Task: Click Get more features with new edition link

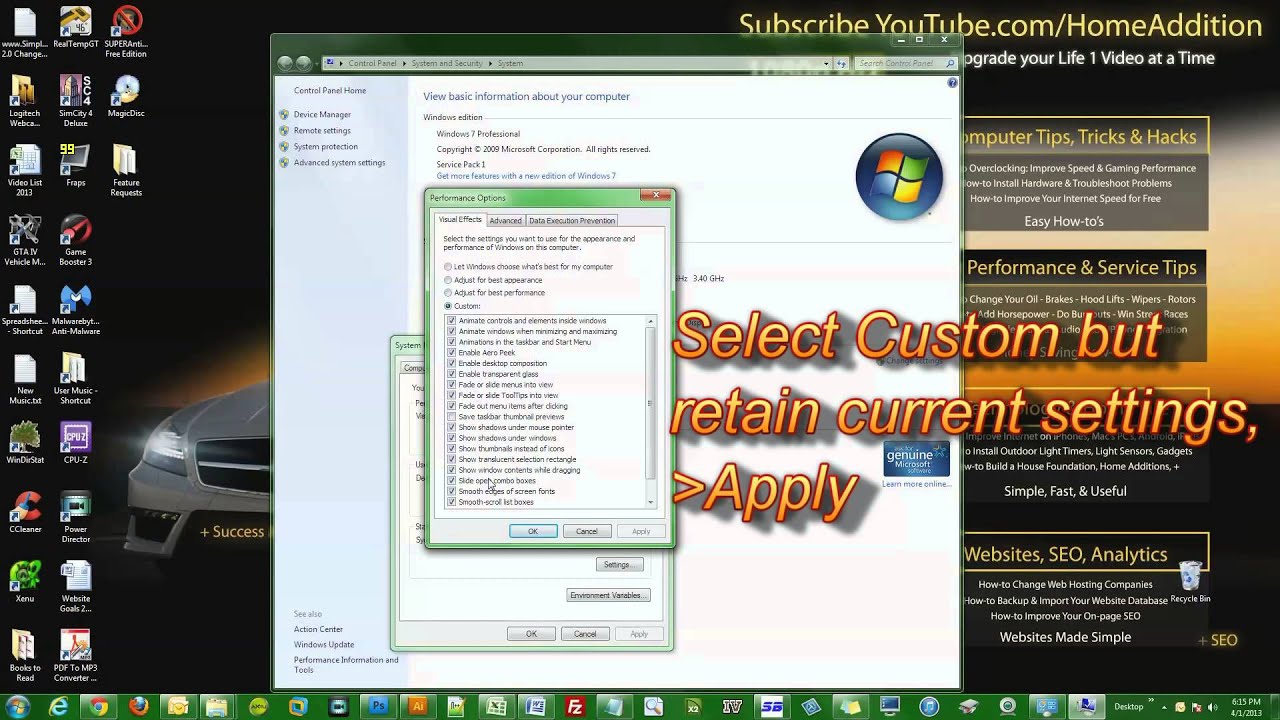Action: pyautogui.click(x=526, y=176)
